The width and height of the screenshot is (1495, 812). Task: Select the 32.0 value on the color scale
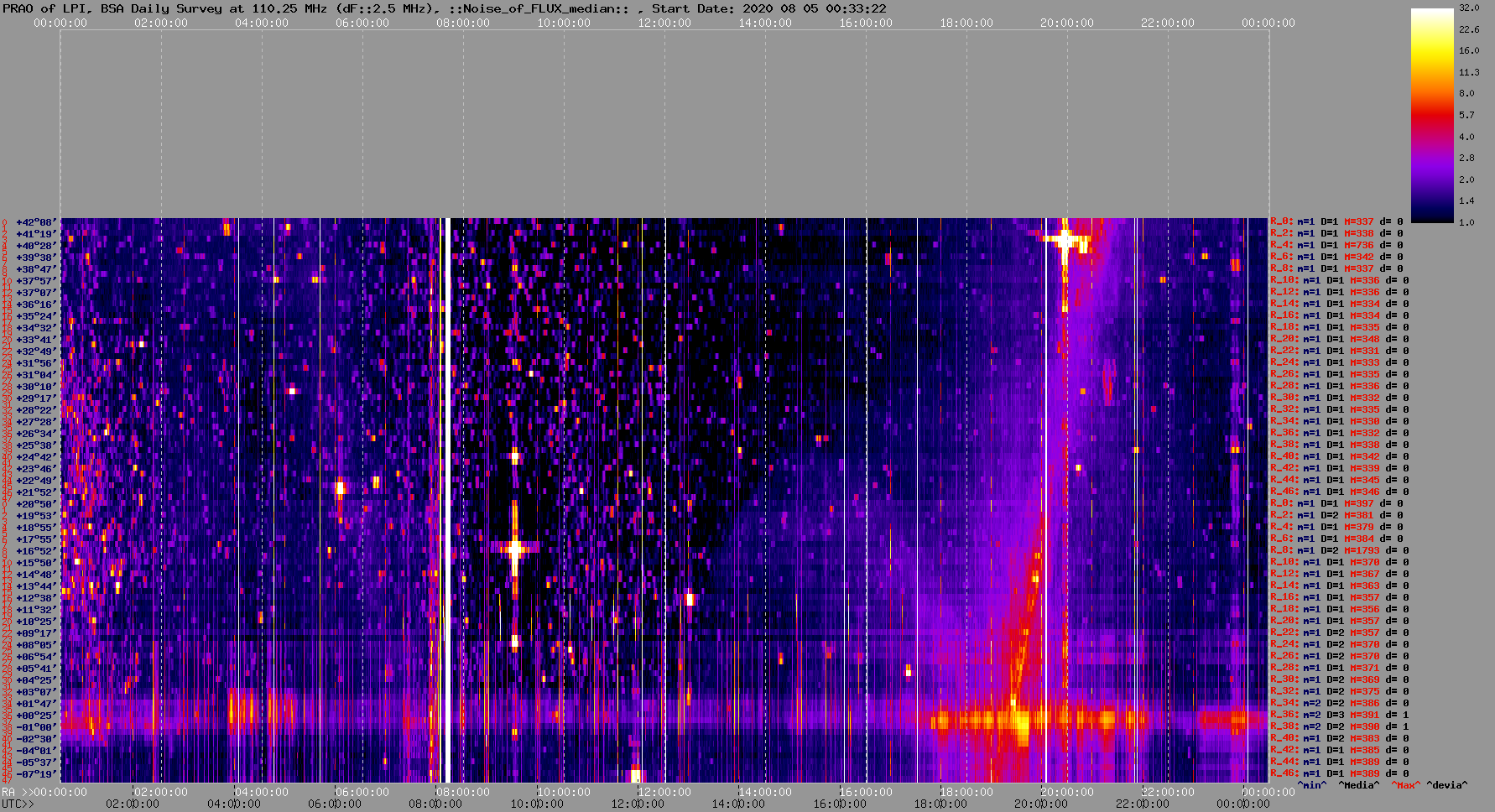point(1469,8)
